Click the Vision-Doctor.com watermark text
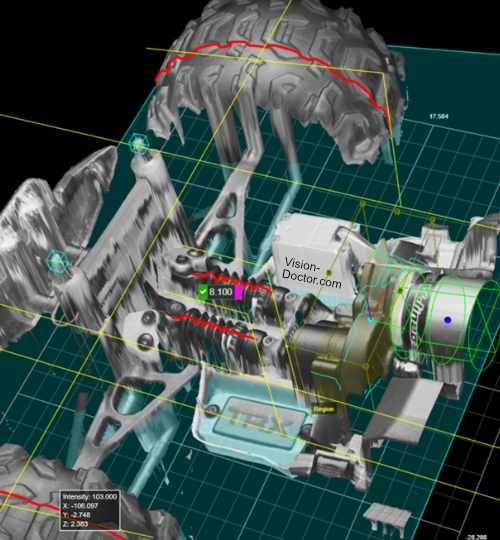 click(x=312, y=274)
